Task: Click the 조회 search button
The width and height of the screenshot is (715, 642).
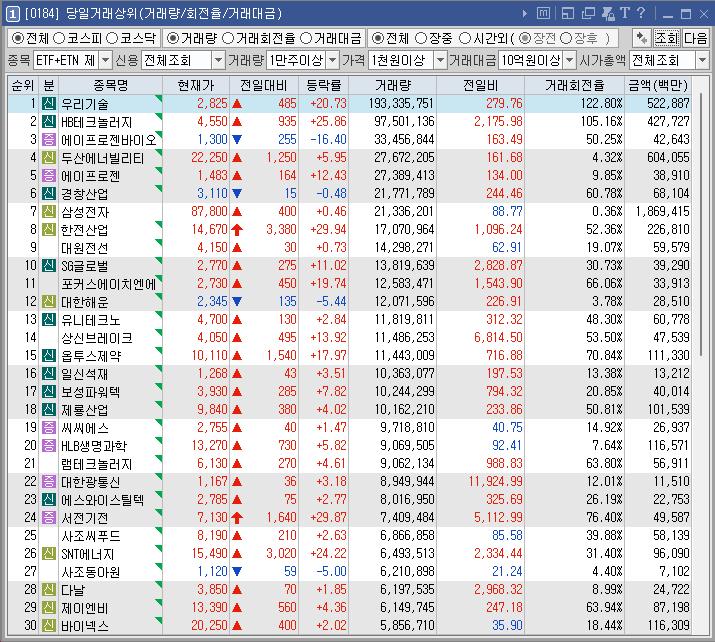Action: [x=667, y=38]
